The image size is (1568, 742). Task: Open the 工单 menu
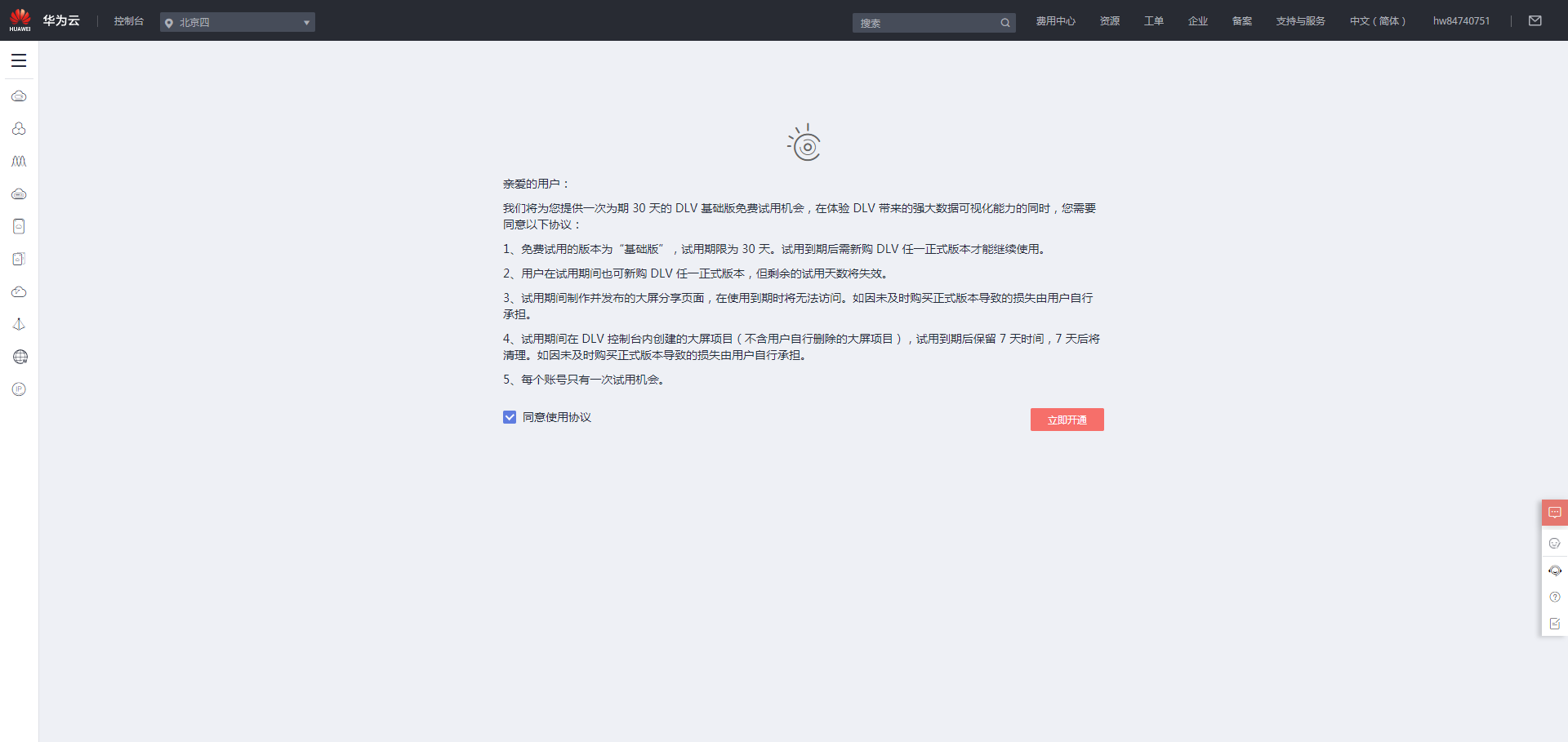[1154, 21]
